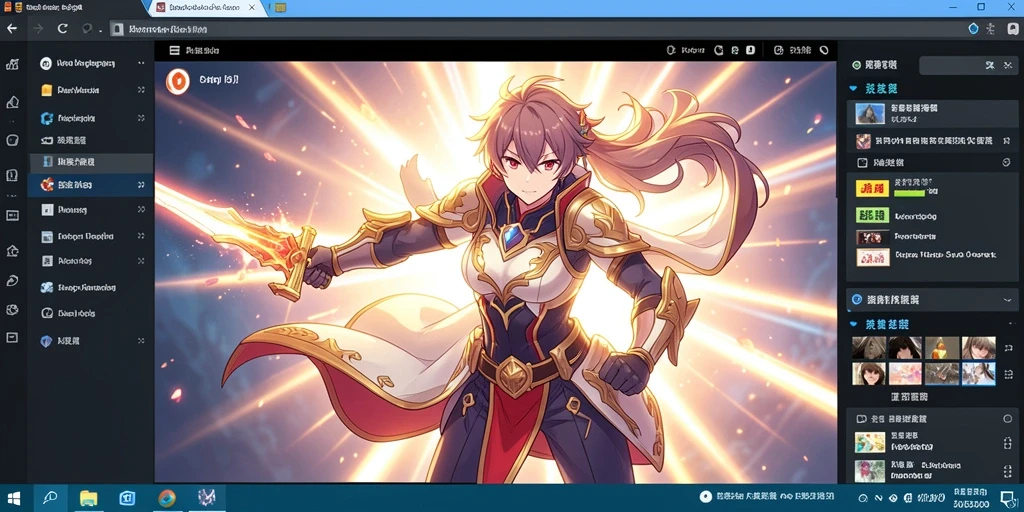Viewport: 1024px width, 512px height.
Task: Select the gray highlighted row in the left list
Action: click(90, 161)
